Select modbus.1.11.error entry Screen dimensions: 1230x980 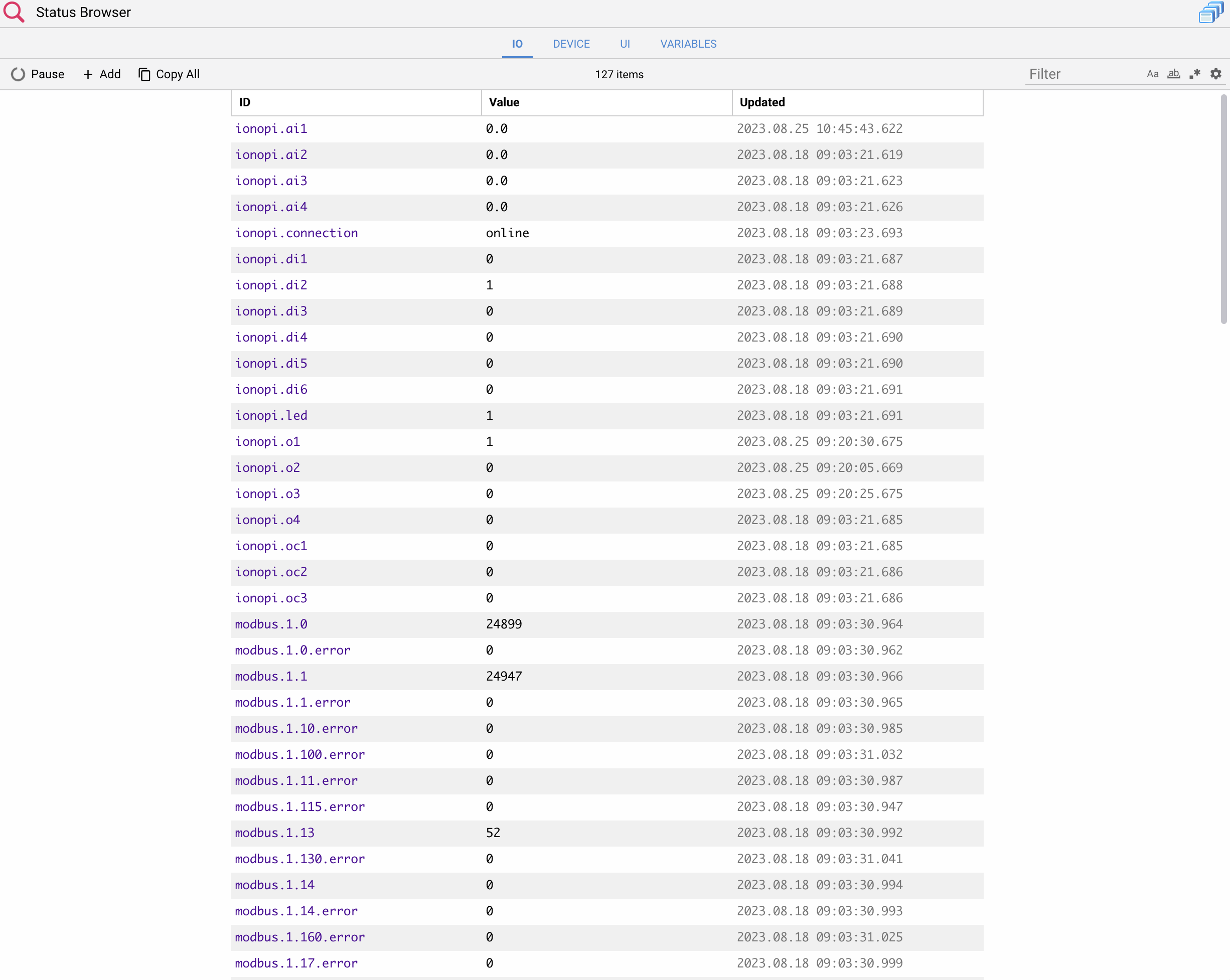click(296, 781)
